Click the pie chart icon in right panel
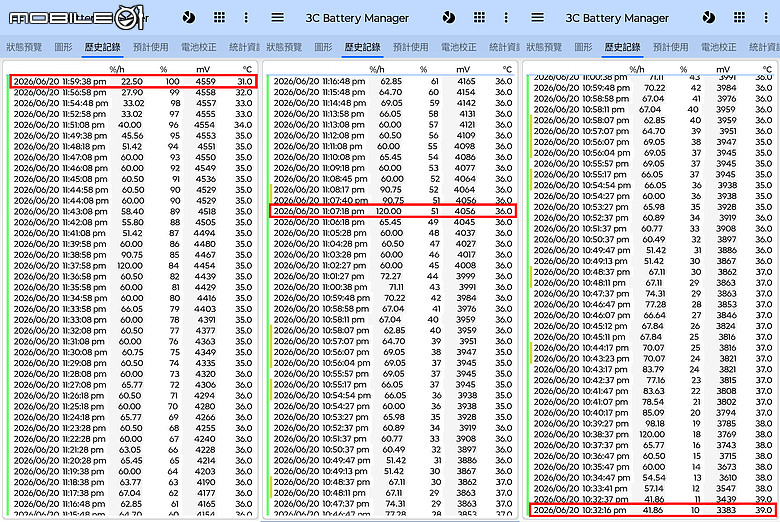Viewport: 780px width, 522px height. [708, 18]
